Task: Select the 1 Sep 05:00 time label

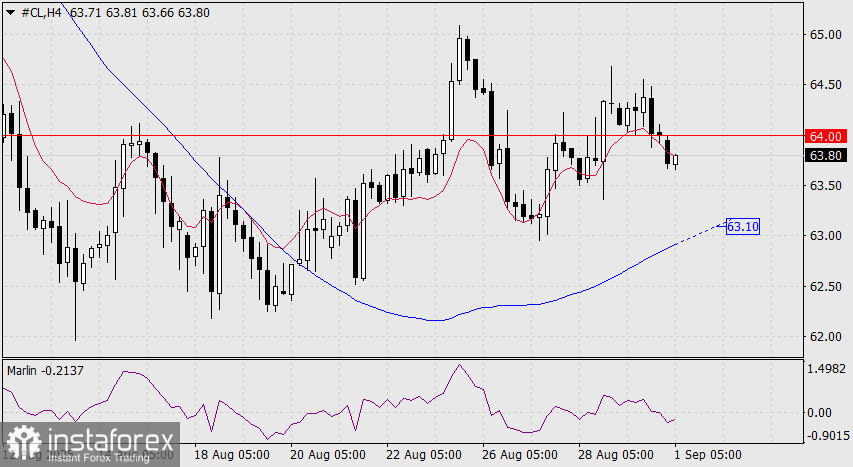Action: [x=708, y=454]
